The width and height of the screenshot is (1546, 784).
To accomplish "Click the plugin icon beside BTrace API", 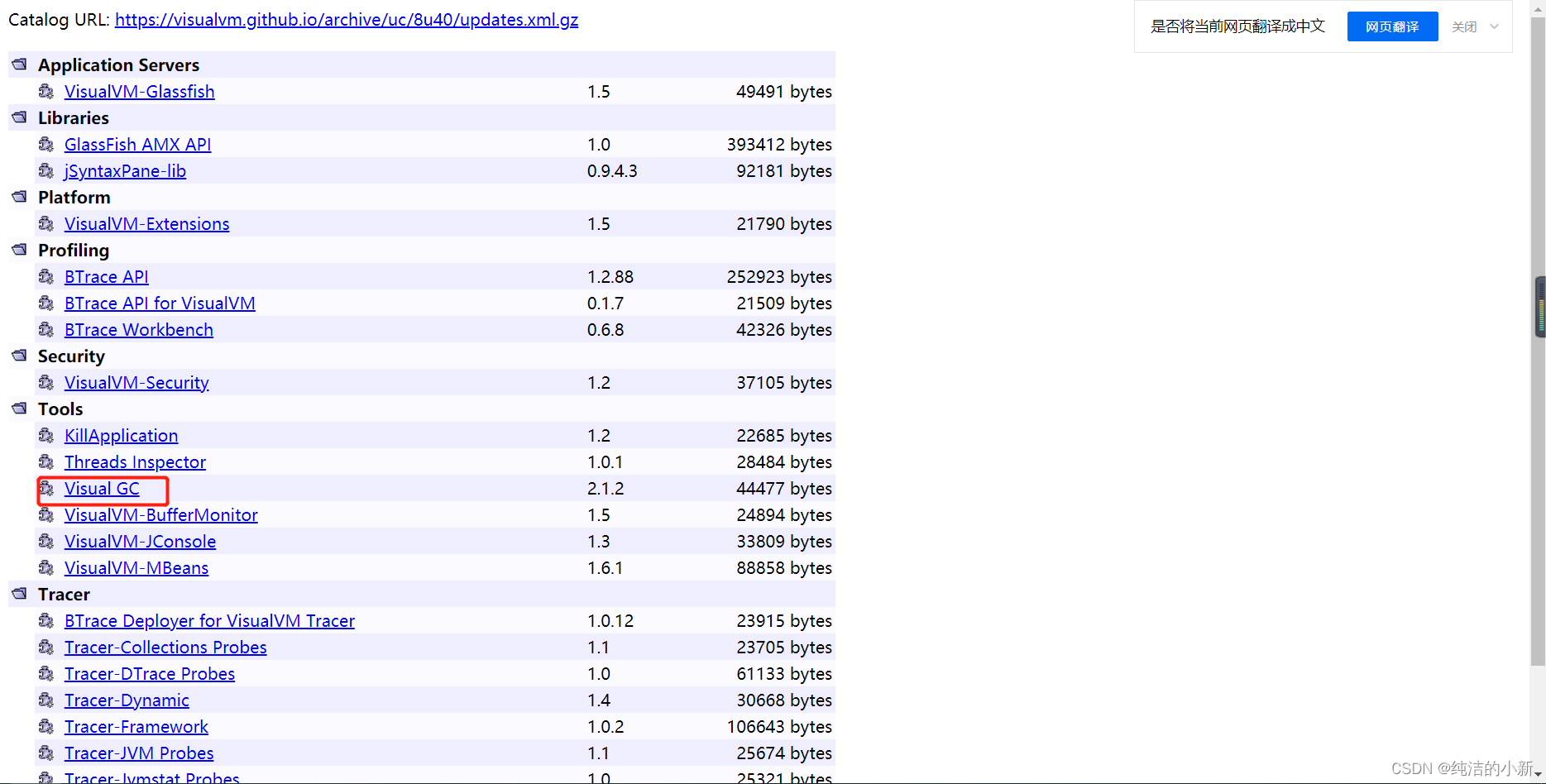I will click(46, 276).
